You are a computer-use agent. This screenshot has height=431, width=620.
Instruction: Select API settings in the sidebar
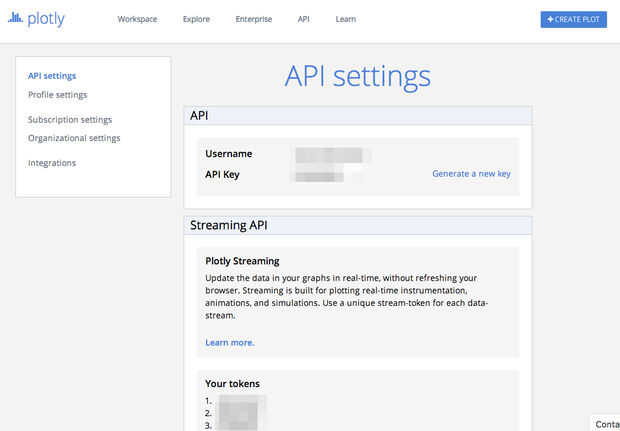point(52,76)
